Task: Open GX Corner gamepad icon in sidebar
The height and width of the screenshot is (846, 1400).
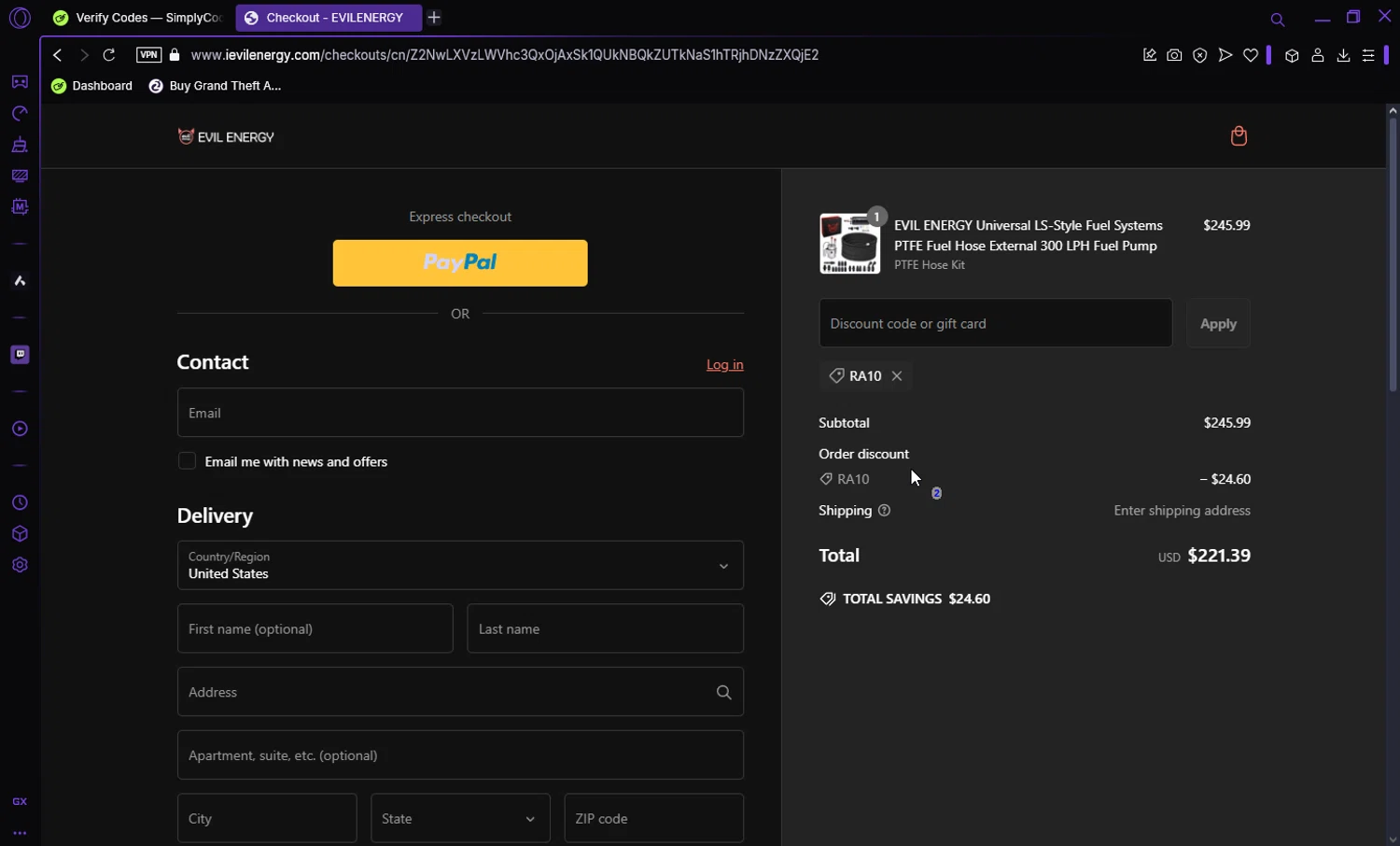Action: [x=20, y=82]
